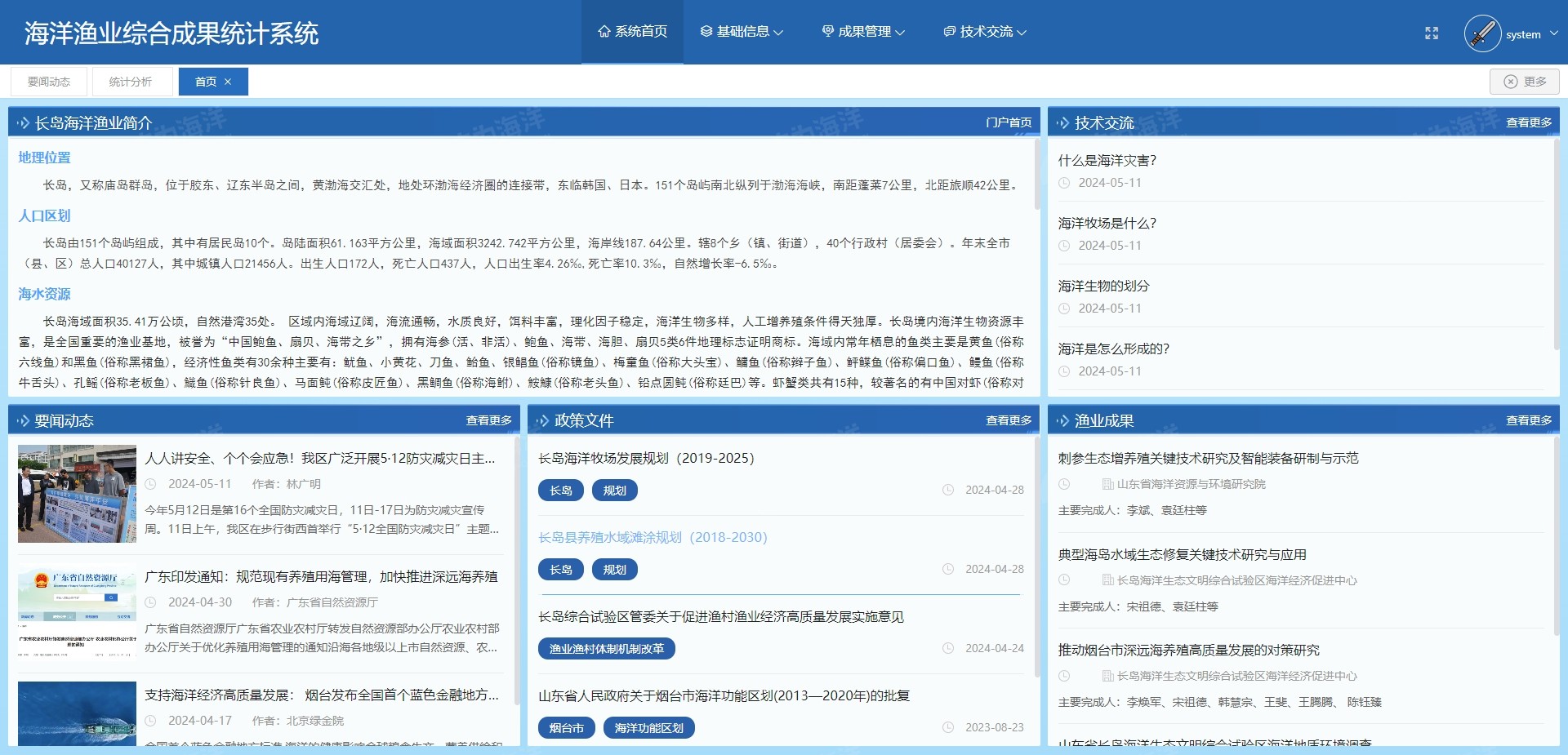The height and width of the screenshot is (755, 1568).
Task: Click the chat icon beside 技术交流
Action: pos(948,32)
